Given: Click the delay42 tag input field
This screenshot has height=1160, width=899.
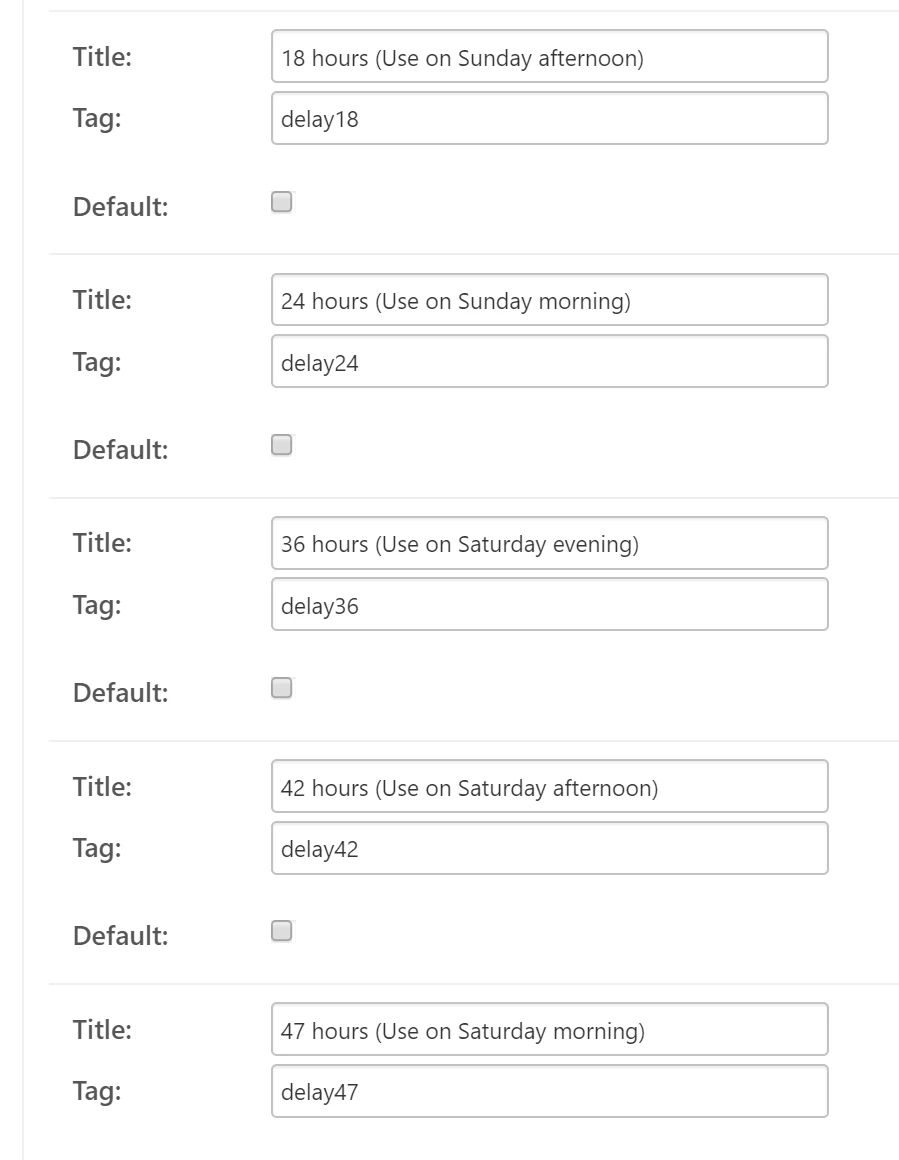Looking at the screenshot, I should pyautogui.click(x=549, y=849).
